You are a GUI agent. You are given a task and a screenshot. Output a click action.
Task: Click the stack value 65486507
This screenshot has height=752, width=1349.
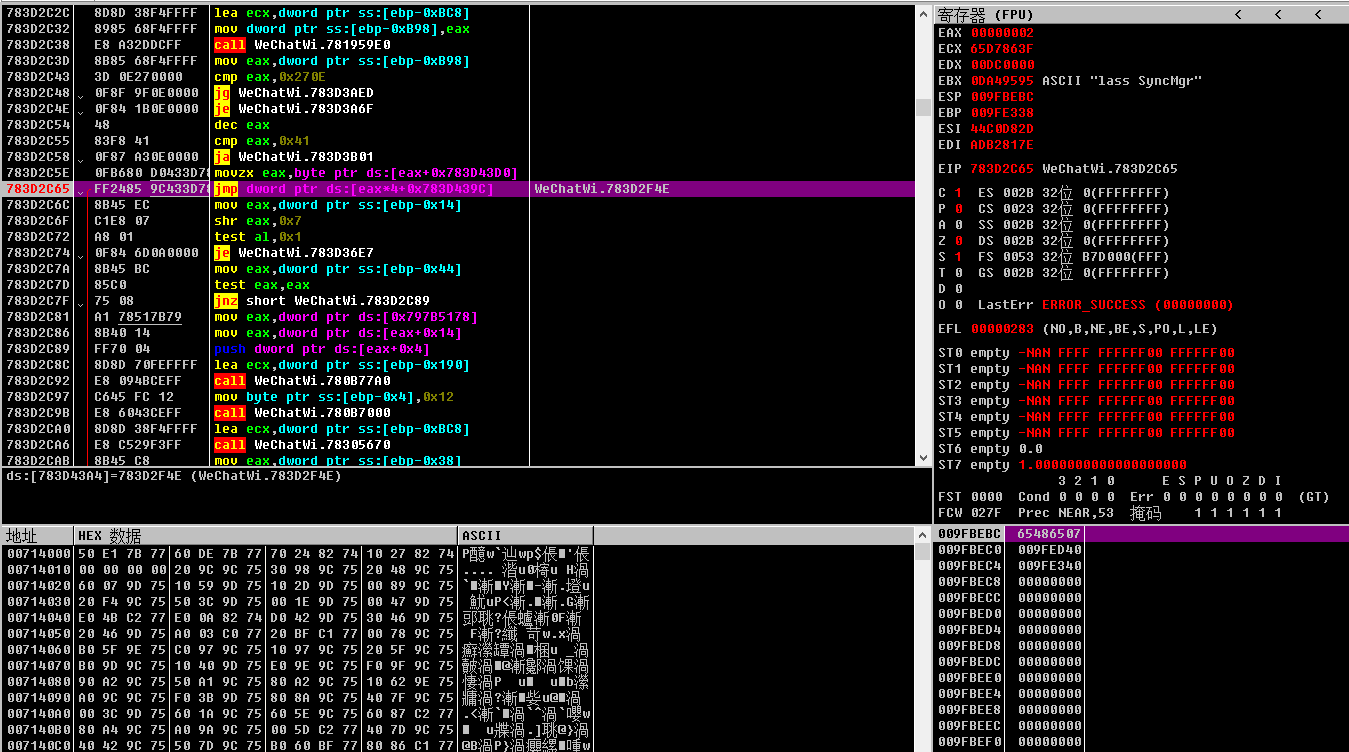pyautogui.click(x=1049, y=534)
